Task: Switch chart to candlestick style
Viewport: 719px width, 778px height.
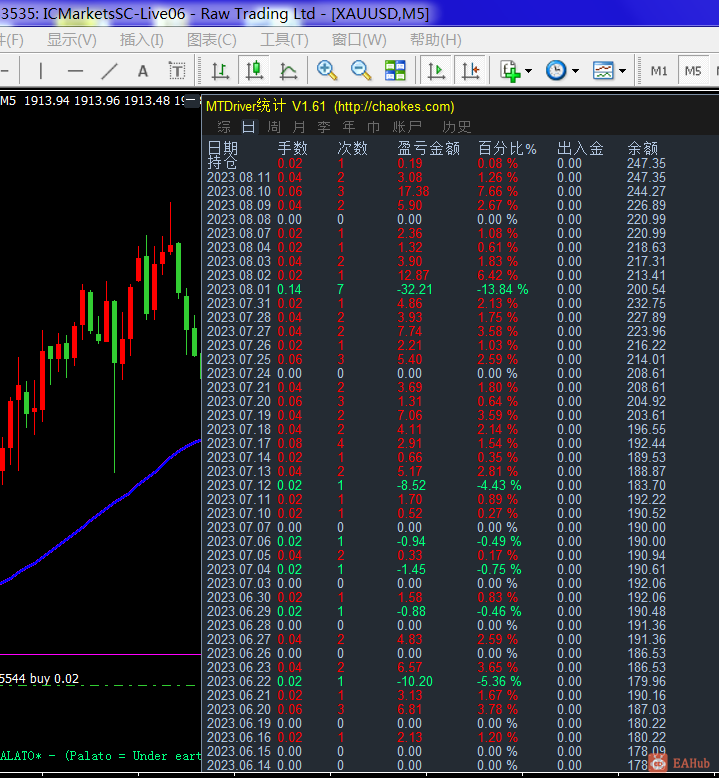Action: tap(255, 71)
